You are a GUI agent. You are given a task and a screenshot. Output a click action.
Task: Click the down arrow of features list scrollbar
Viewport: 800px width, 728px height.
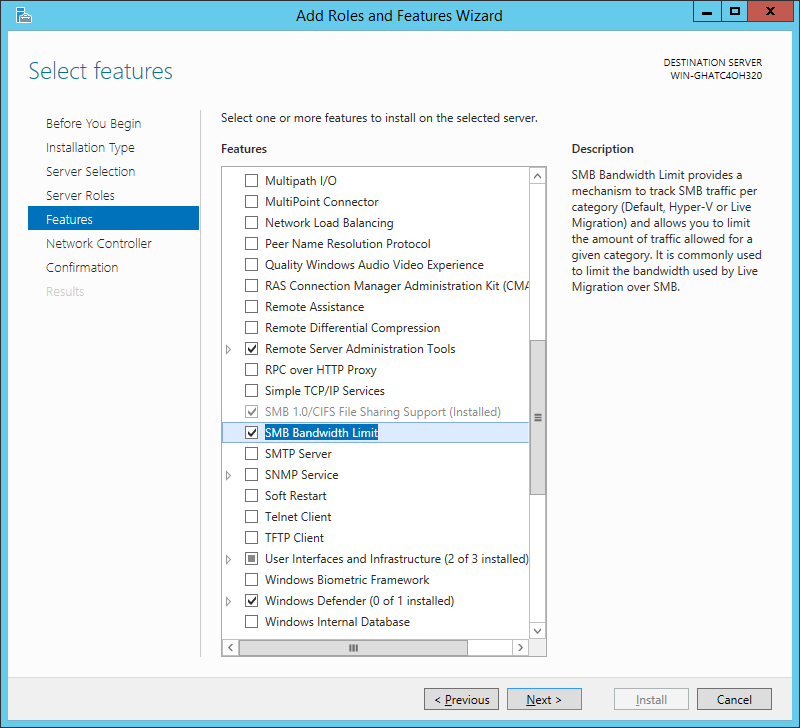[x=537, y=631]
